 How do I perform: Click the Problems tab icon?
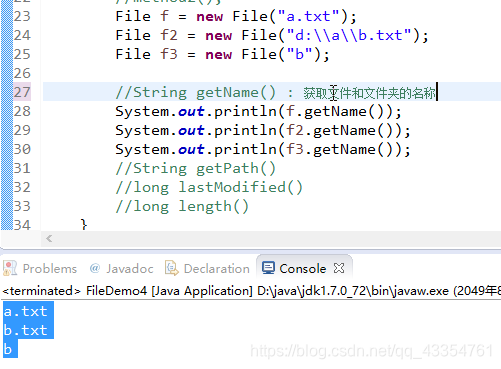point(10,268)
